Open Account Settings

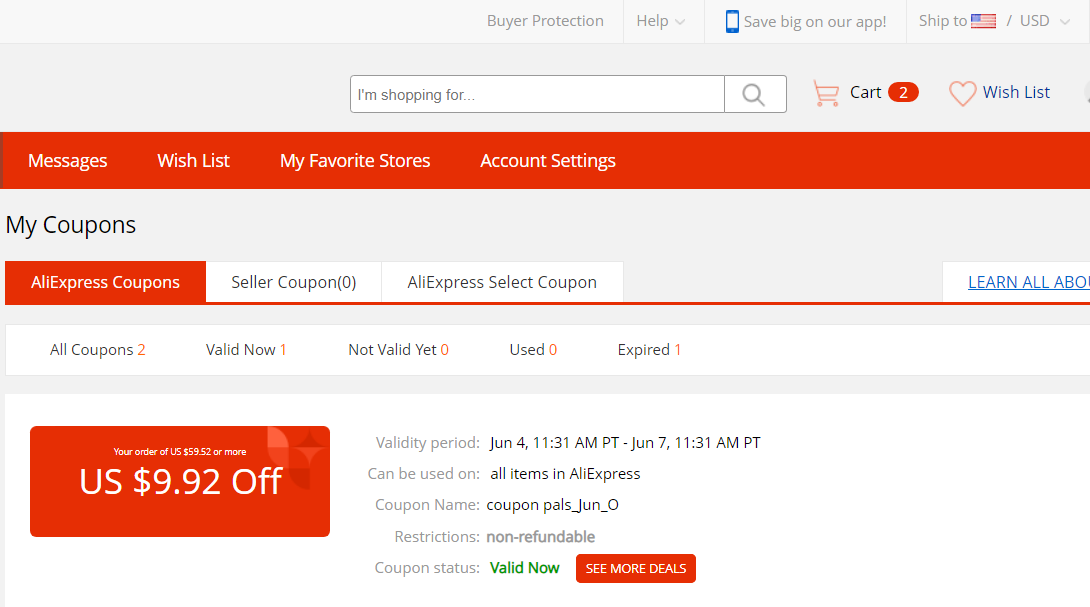click(548, 161)
